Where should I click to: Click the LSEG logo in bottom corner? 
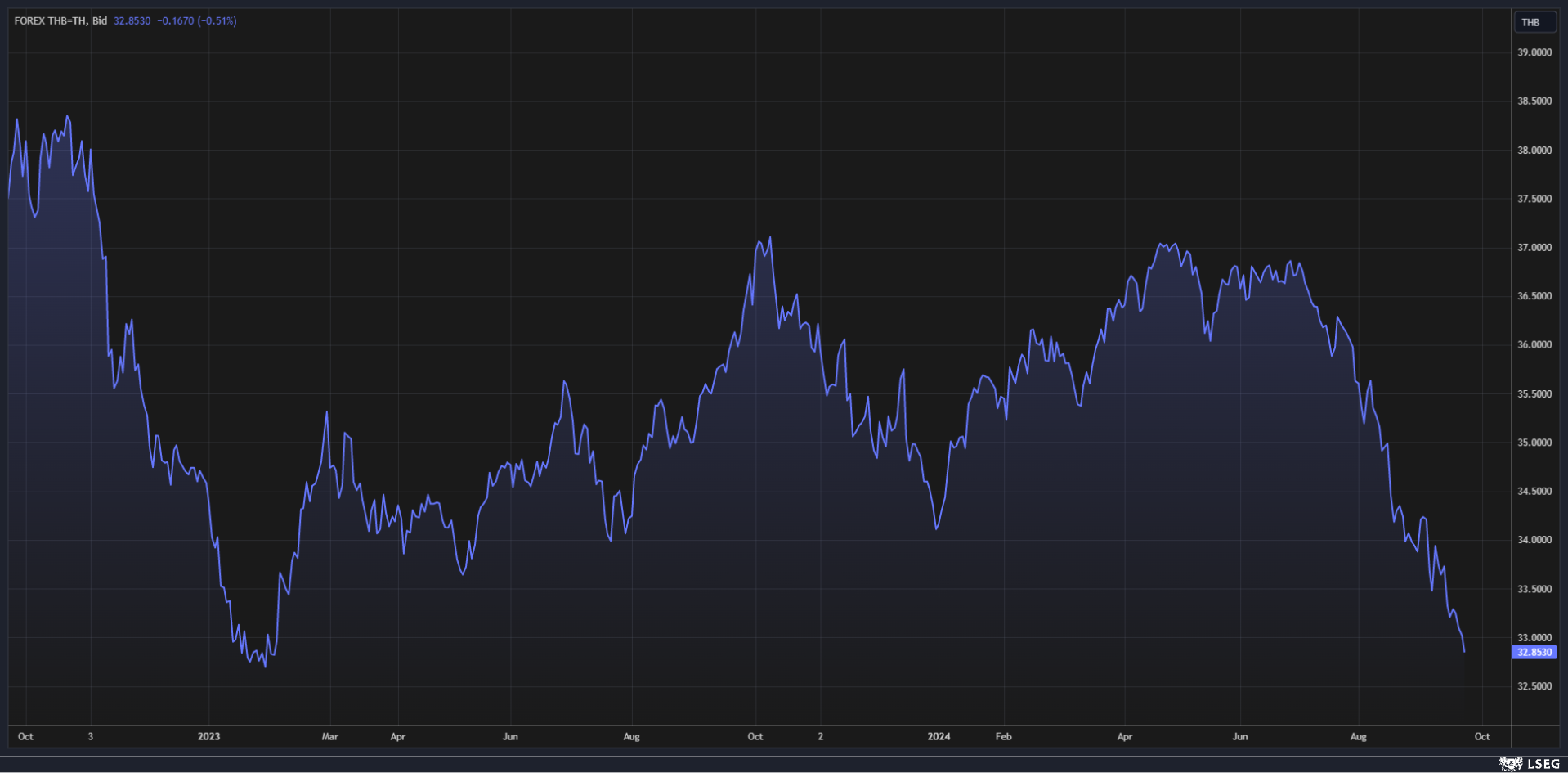point(1530,764)
